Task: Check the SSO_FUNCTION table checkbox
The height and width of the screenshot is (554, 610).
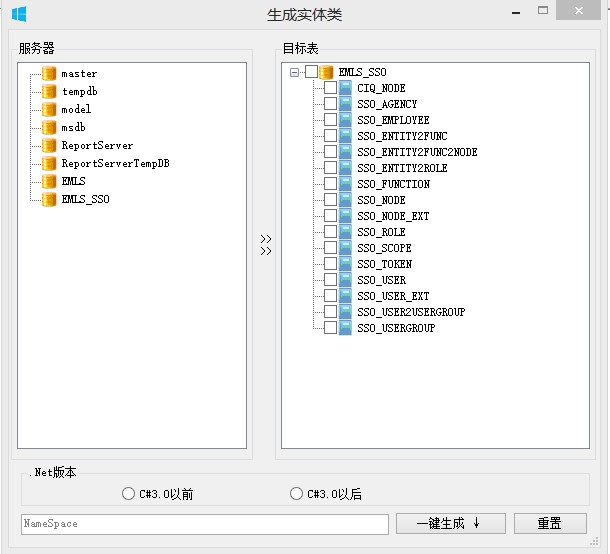Action: click(330, 183)
